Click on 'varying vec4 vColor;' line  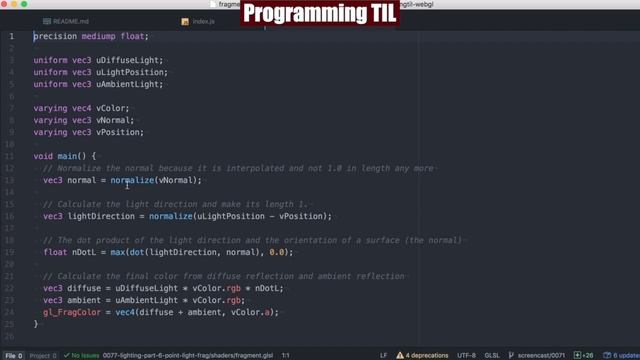[81, 108]
